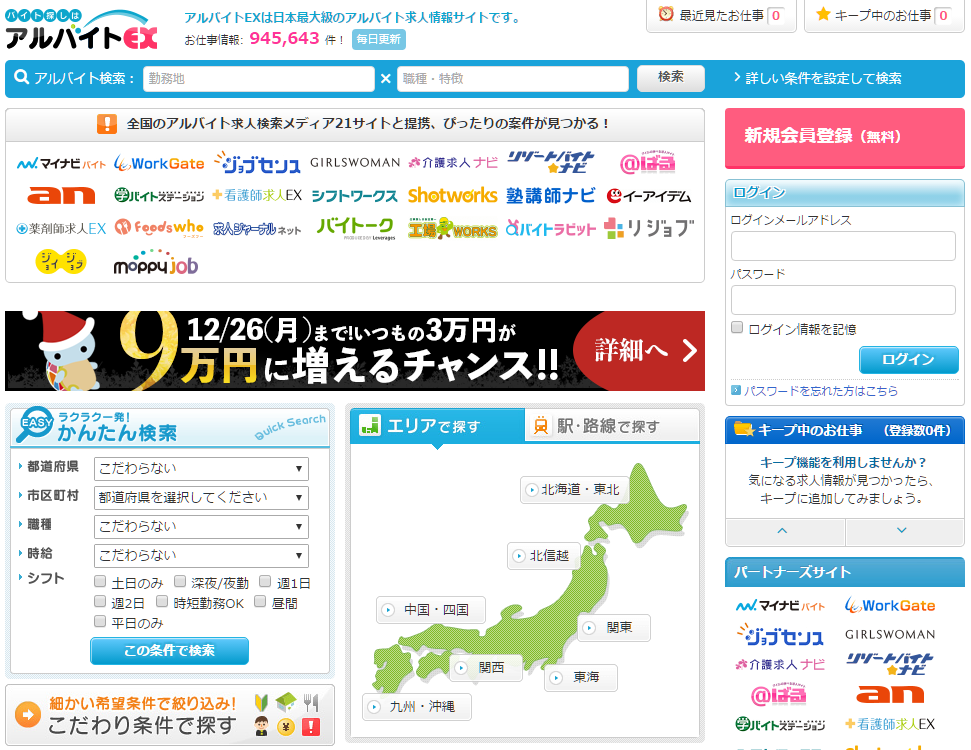Viewport: 971px width, 750px height.
Task: Check the 昼間 shift checkbox
Action: 260,601
